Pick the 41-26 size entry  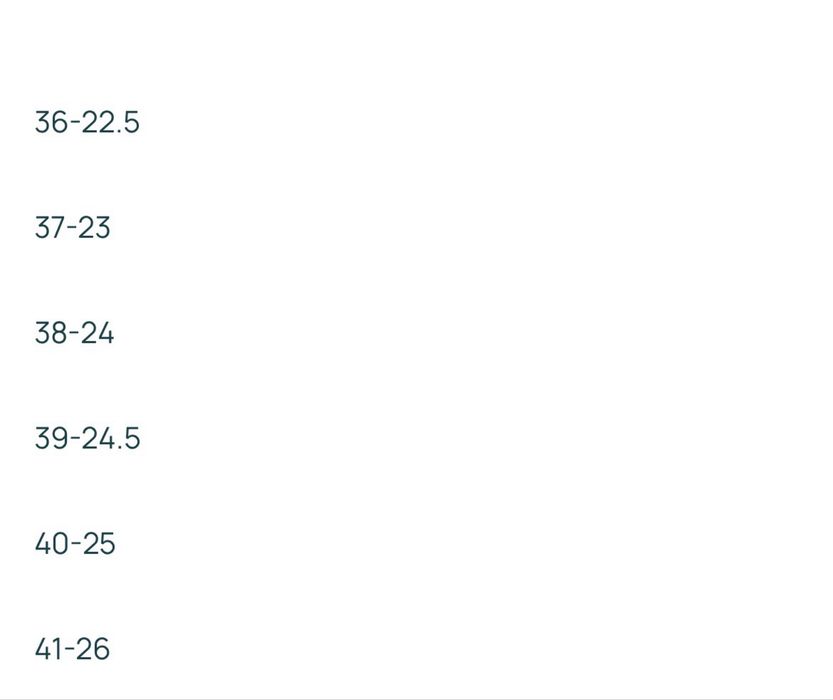click(72, 648)
